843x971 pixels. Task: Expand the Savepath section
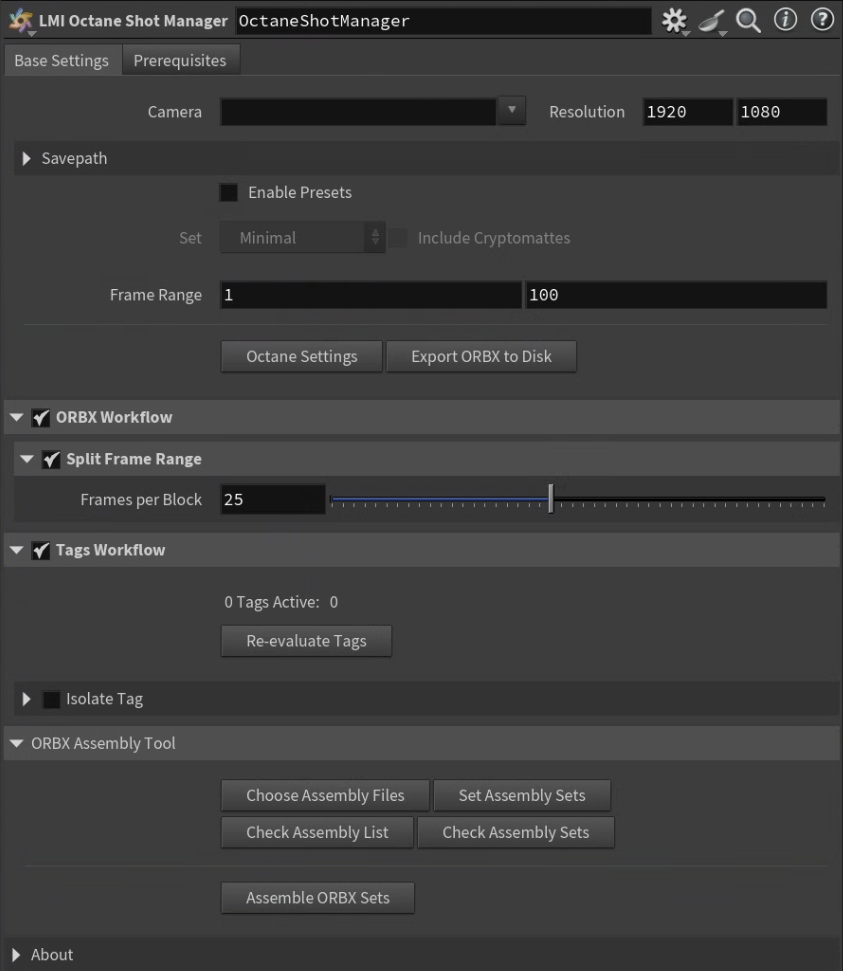(27, 159)
